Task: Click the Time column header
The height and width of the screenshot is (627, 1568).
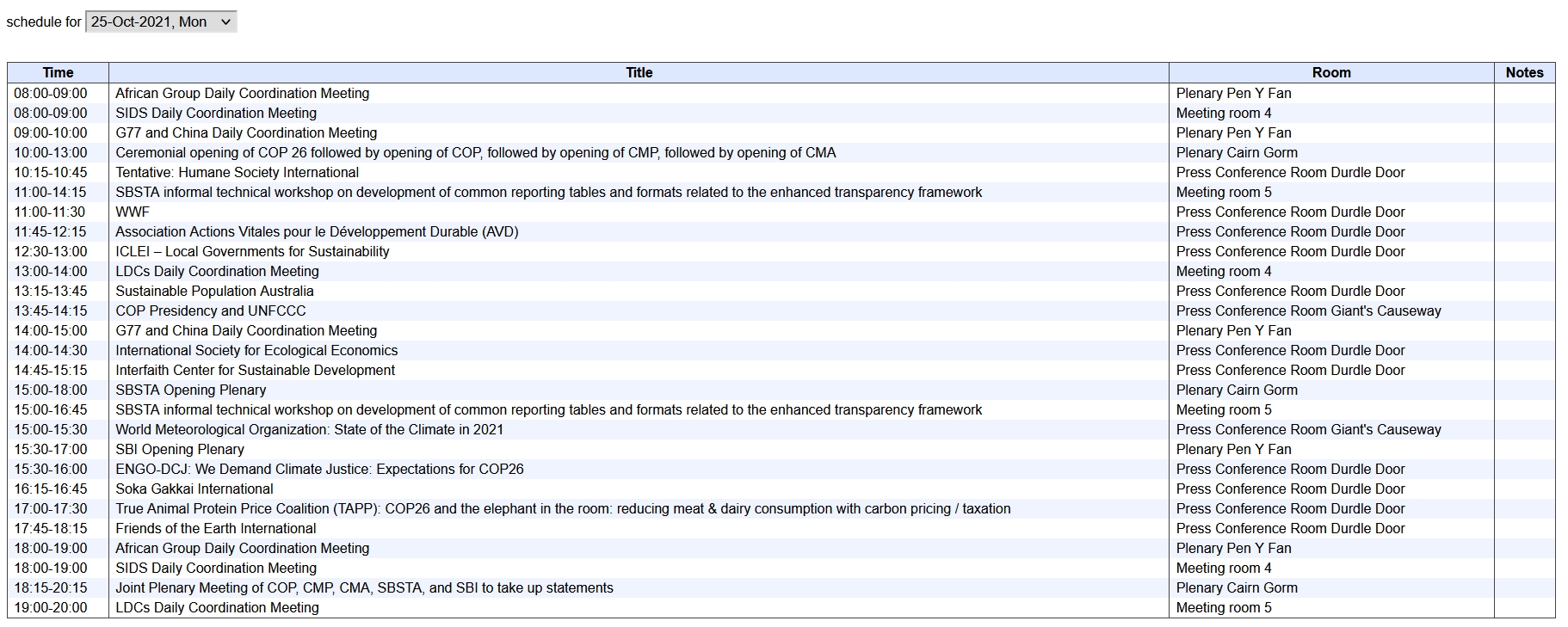Action: (59, 72)
